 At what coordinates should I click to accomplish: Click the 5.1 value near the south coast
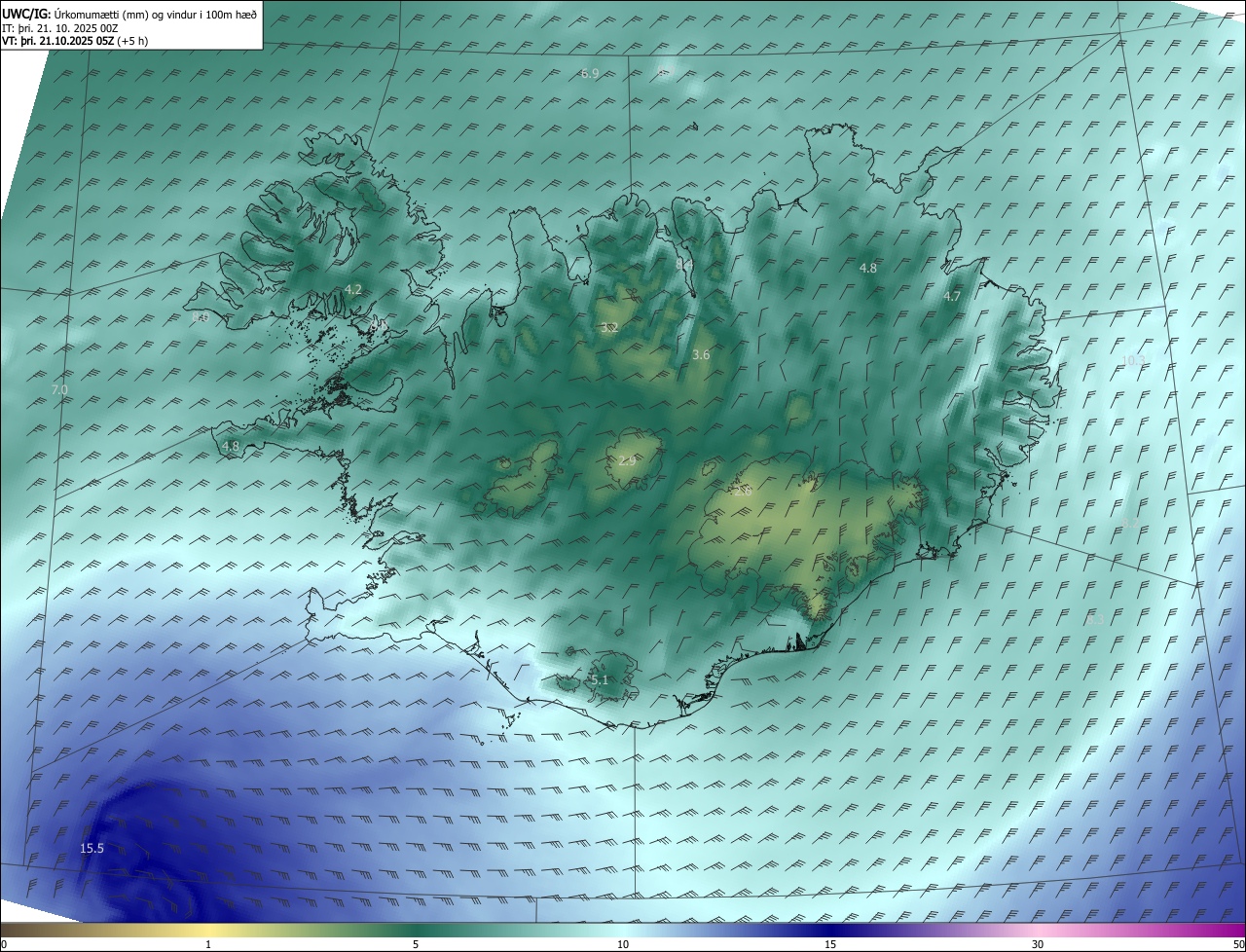(600, 679)
